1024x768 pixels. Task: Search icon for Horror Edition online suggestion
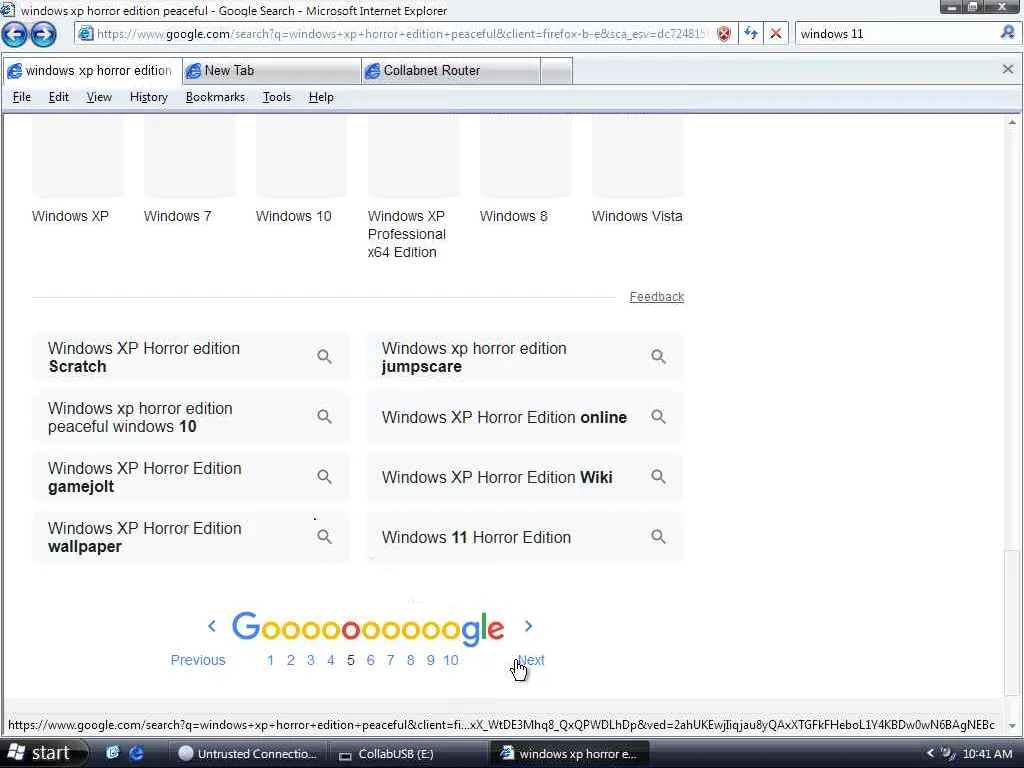(x=658, y=417)
